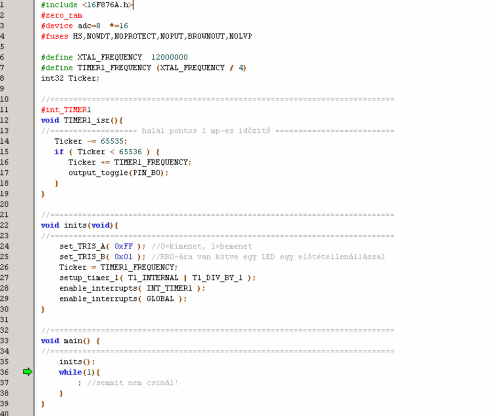The height and width of the screenshot is (416, 497).
Task: Click the #int_TIMER1 directive
Action: (66, 110)
